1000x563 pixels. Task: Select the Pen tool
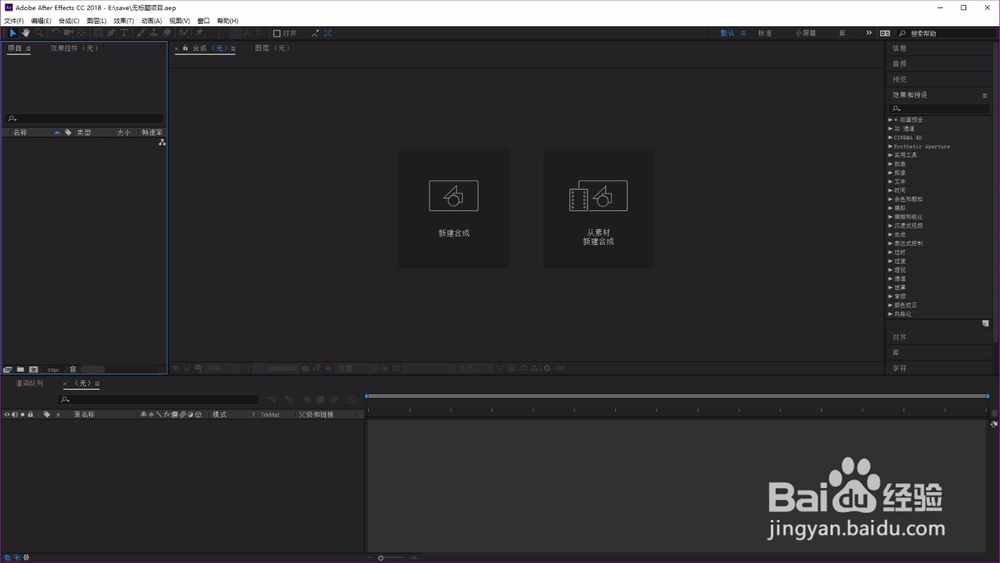[111, 33]
